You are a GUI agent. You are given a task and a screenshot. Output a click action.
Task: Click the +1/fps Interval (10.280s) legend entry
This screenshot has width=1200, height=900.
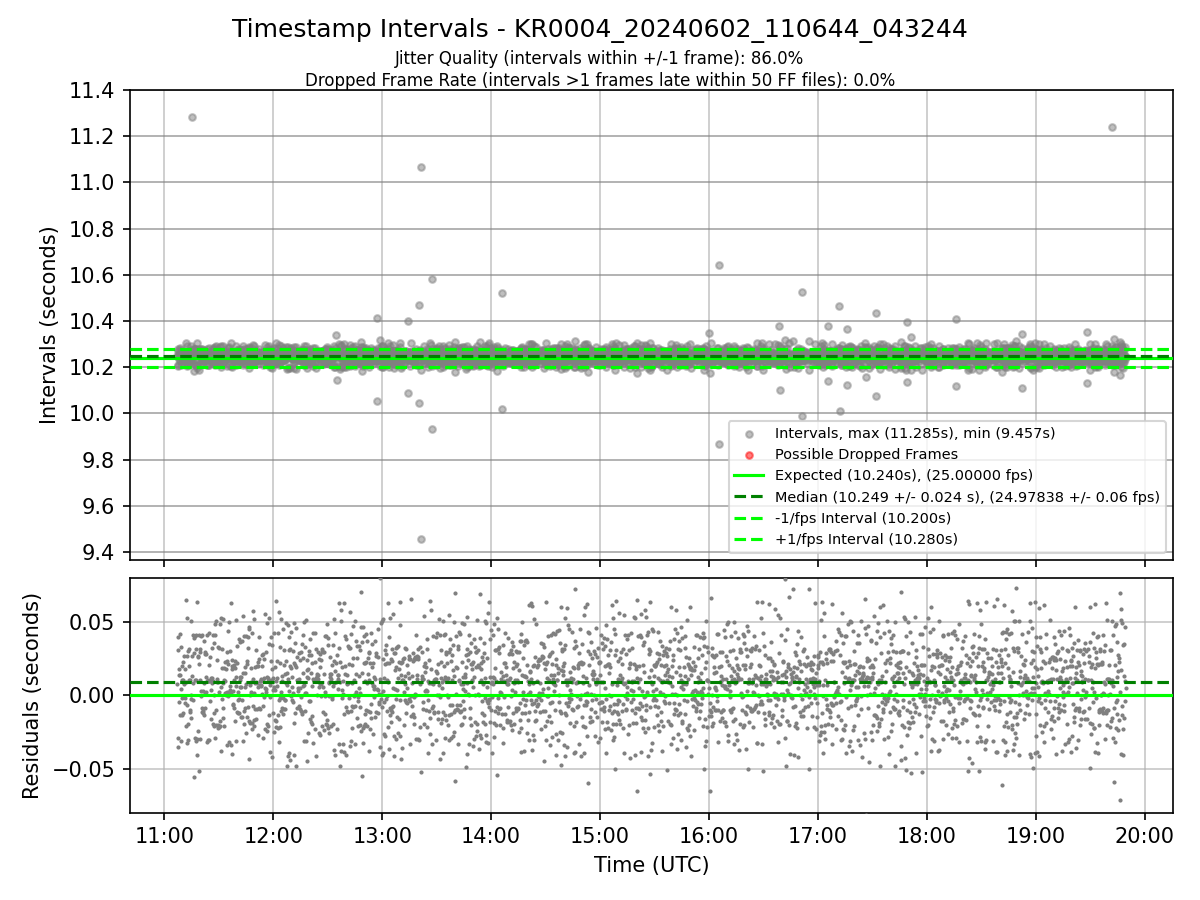(866, 539)
